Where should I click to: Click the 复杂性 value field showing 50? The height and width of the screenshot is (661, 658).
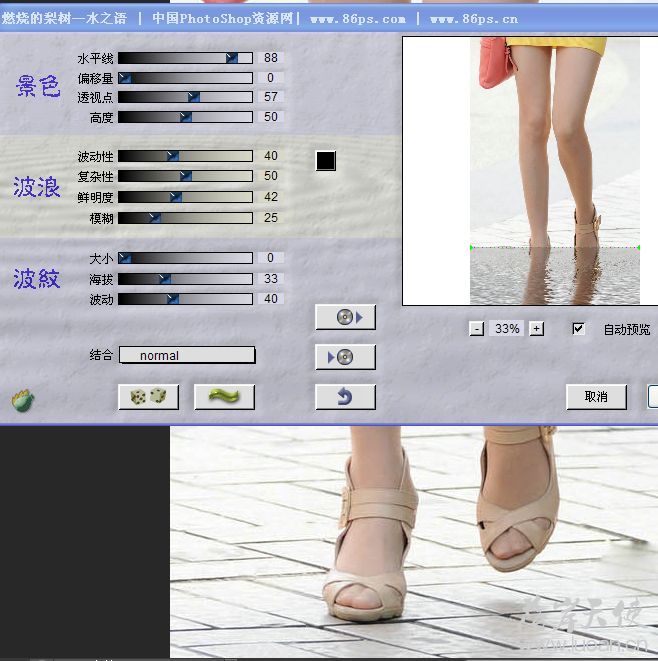pyautogui.click(x=271, y=176)
